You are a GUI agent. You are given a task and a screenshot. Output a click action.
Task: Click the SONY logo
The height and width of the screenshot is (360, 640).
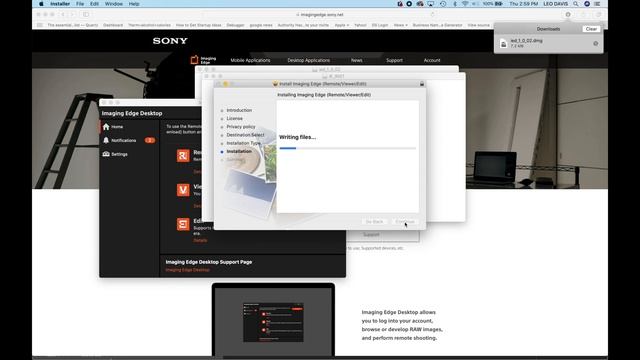pyautogui.click(x=170, y=41)
